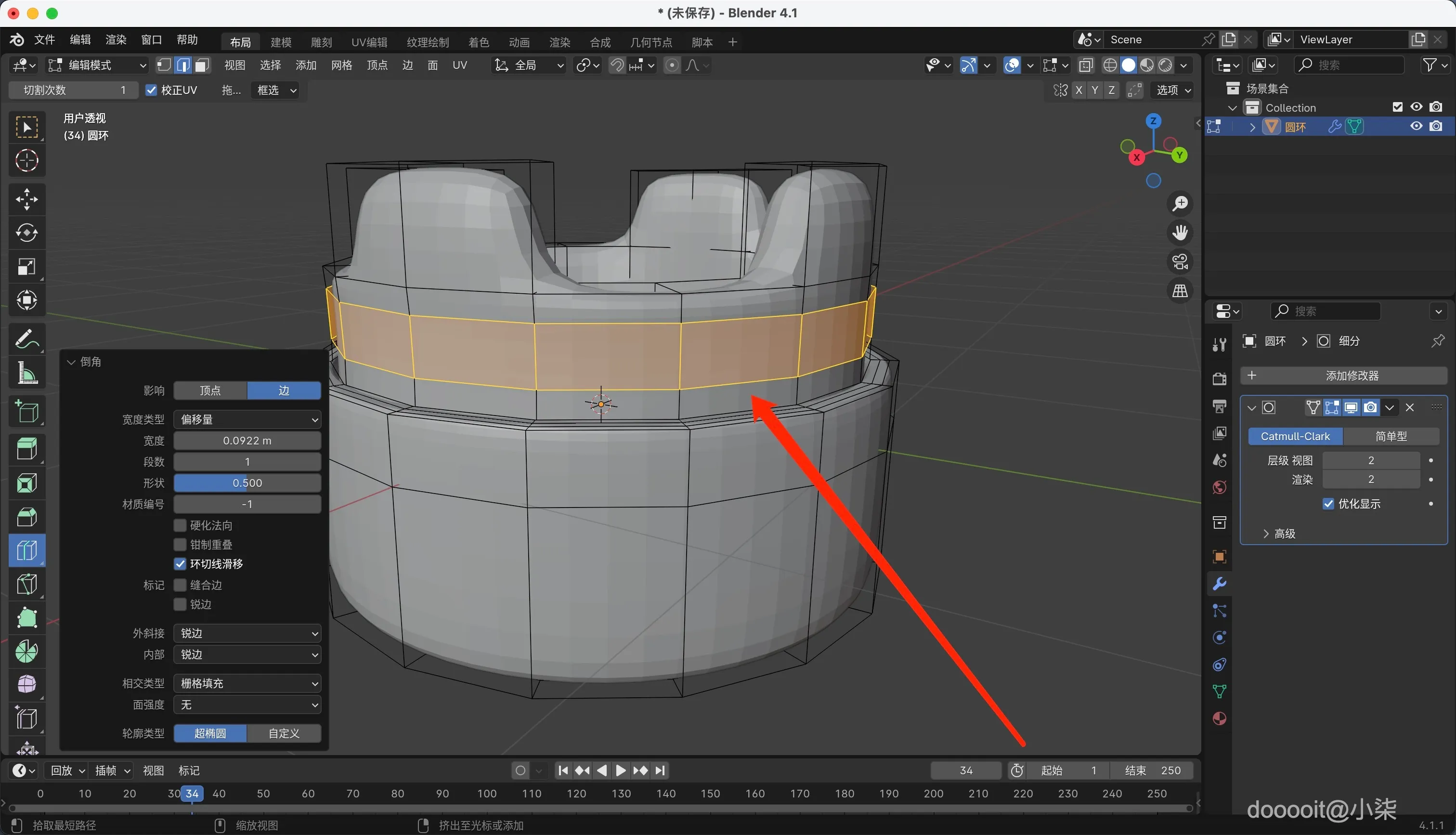Uncheck 环切线滑移 checkbox

181,564
